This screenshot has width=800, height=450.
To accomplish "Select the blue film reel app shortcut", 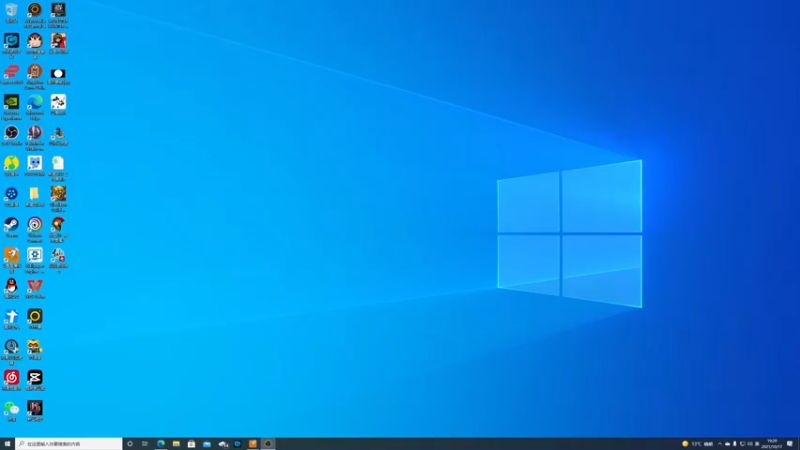I will pos(11,196).
